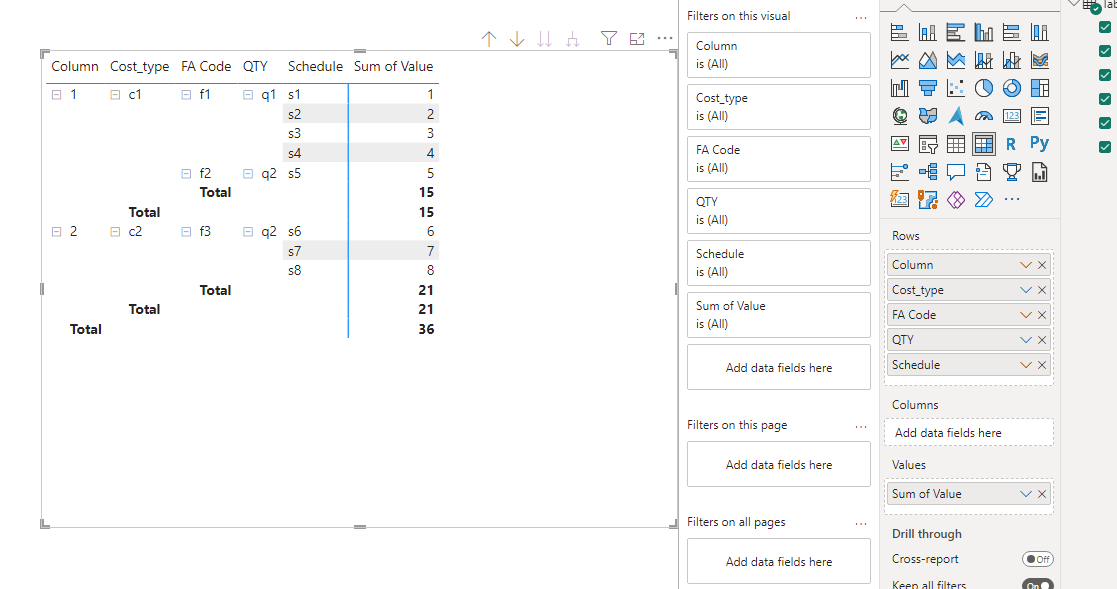Select the Clustered bar chart visual
The width and height of the screenshot is (1117, 589).
[x=955, y=32]
